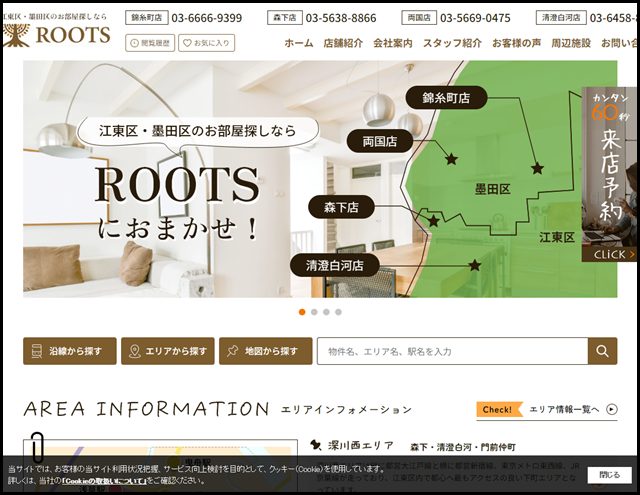Close cookie notice with 閉じる
640x495 pixels.
(x=609, y=475)
